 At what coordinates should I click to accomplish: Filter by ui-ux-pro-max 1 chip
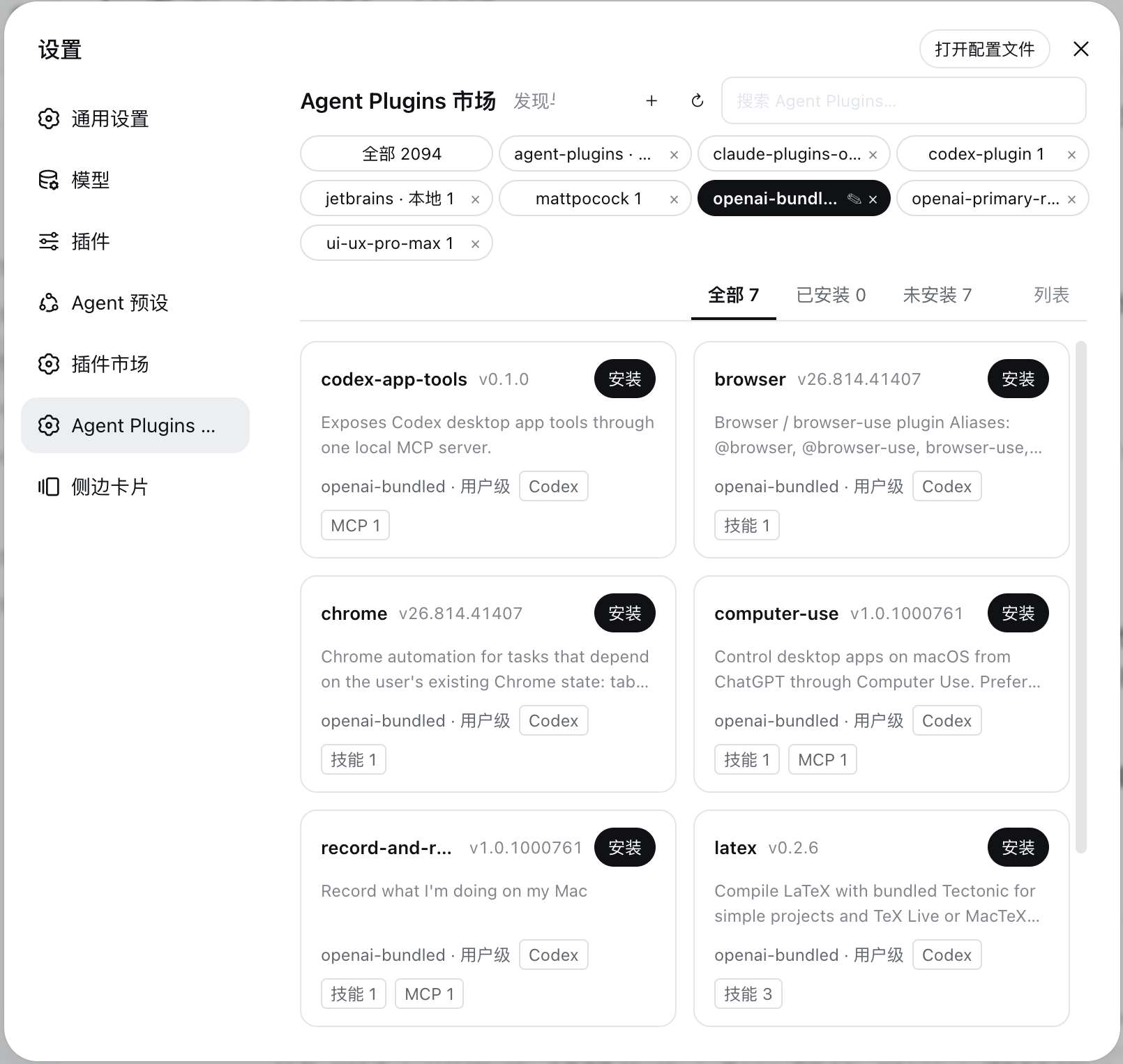[x=390, y=243]
